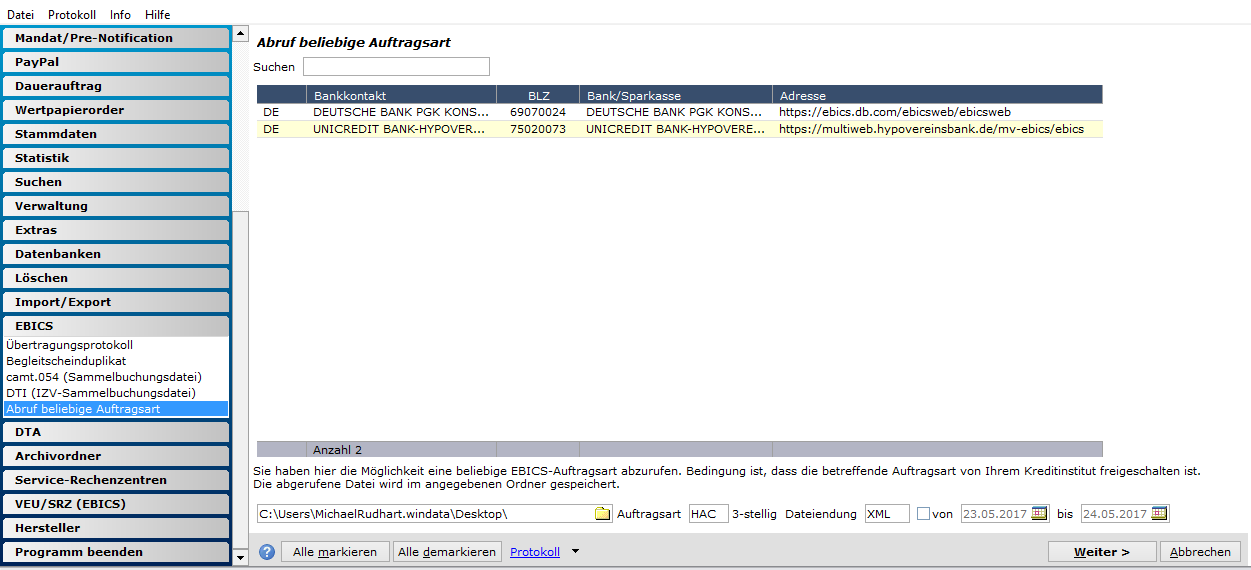Click BLZ cell 69070024
The image size is (1251, 570).
point(538,112)
